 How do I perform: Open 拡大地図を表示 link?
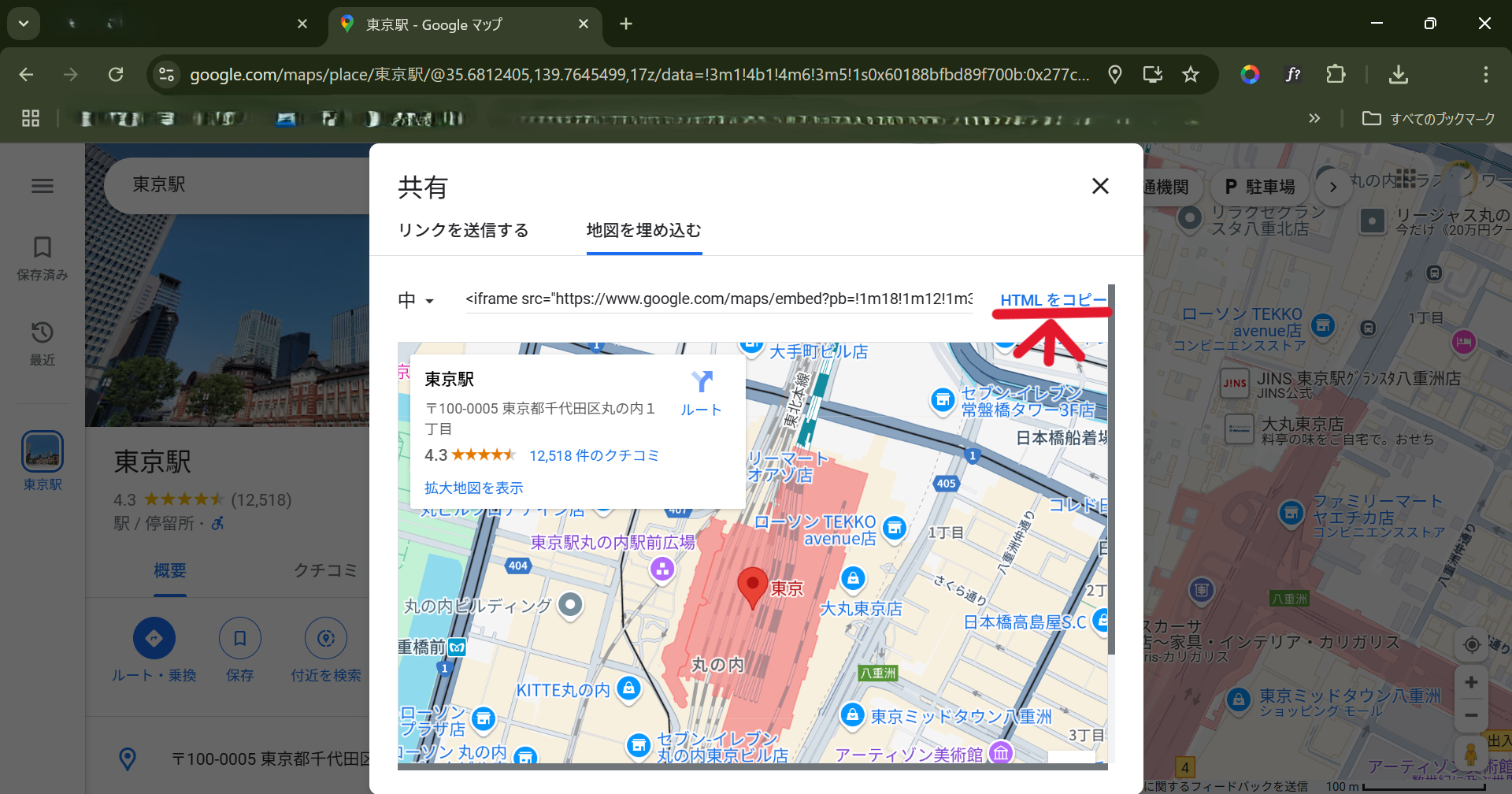(x=473, y=488)
